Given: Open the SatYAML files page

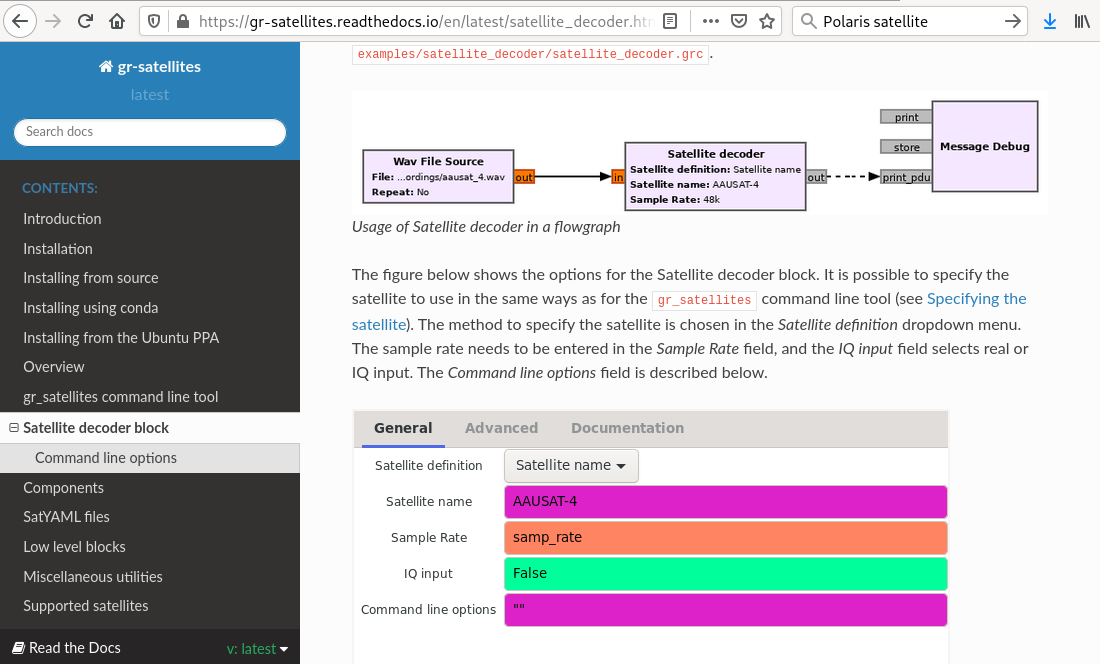Looking at the screenshot, I should pos(66,517).
